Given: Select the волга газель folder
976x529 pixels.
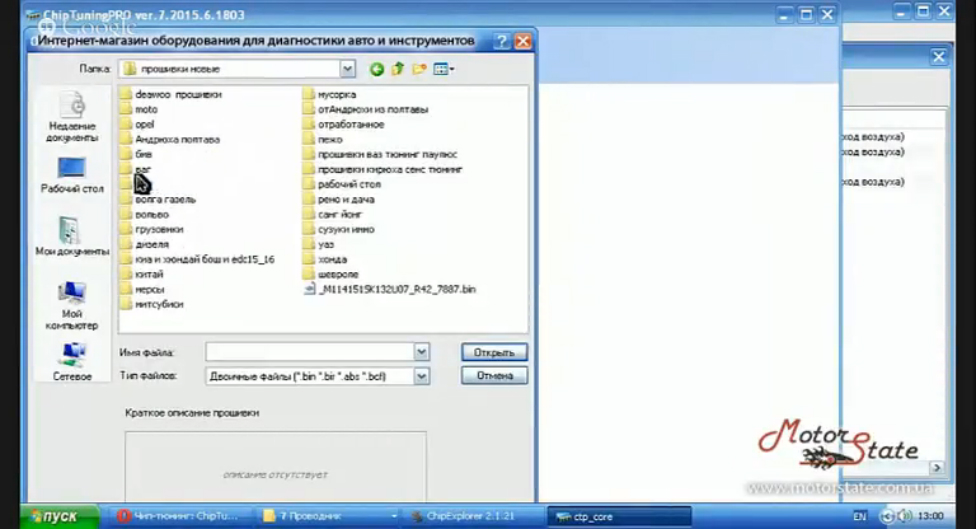Looking at the screenshot, I should coord(158,199).
